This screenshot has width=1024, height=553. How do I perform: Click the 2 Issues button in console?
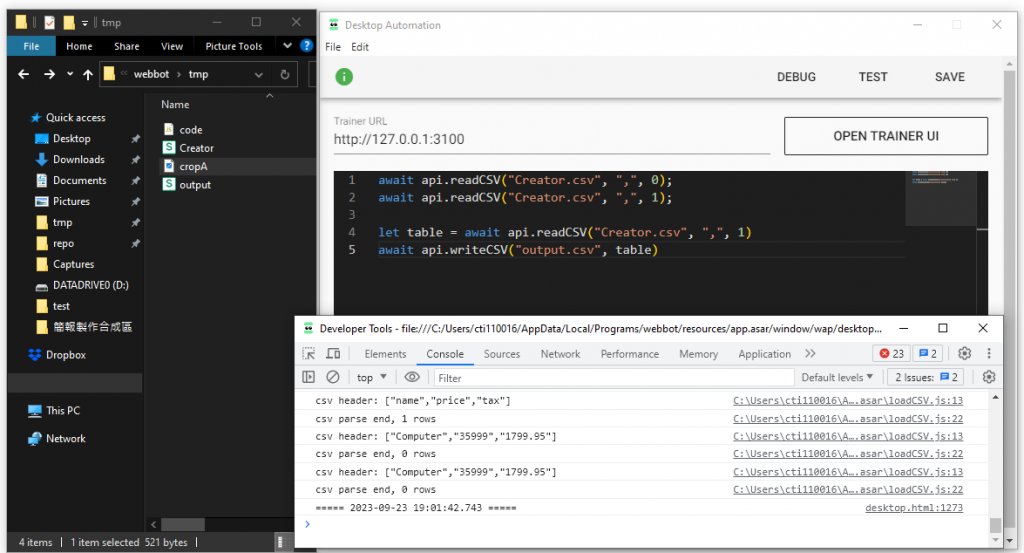(x=926, y=377)
